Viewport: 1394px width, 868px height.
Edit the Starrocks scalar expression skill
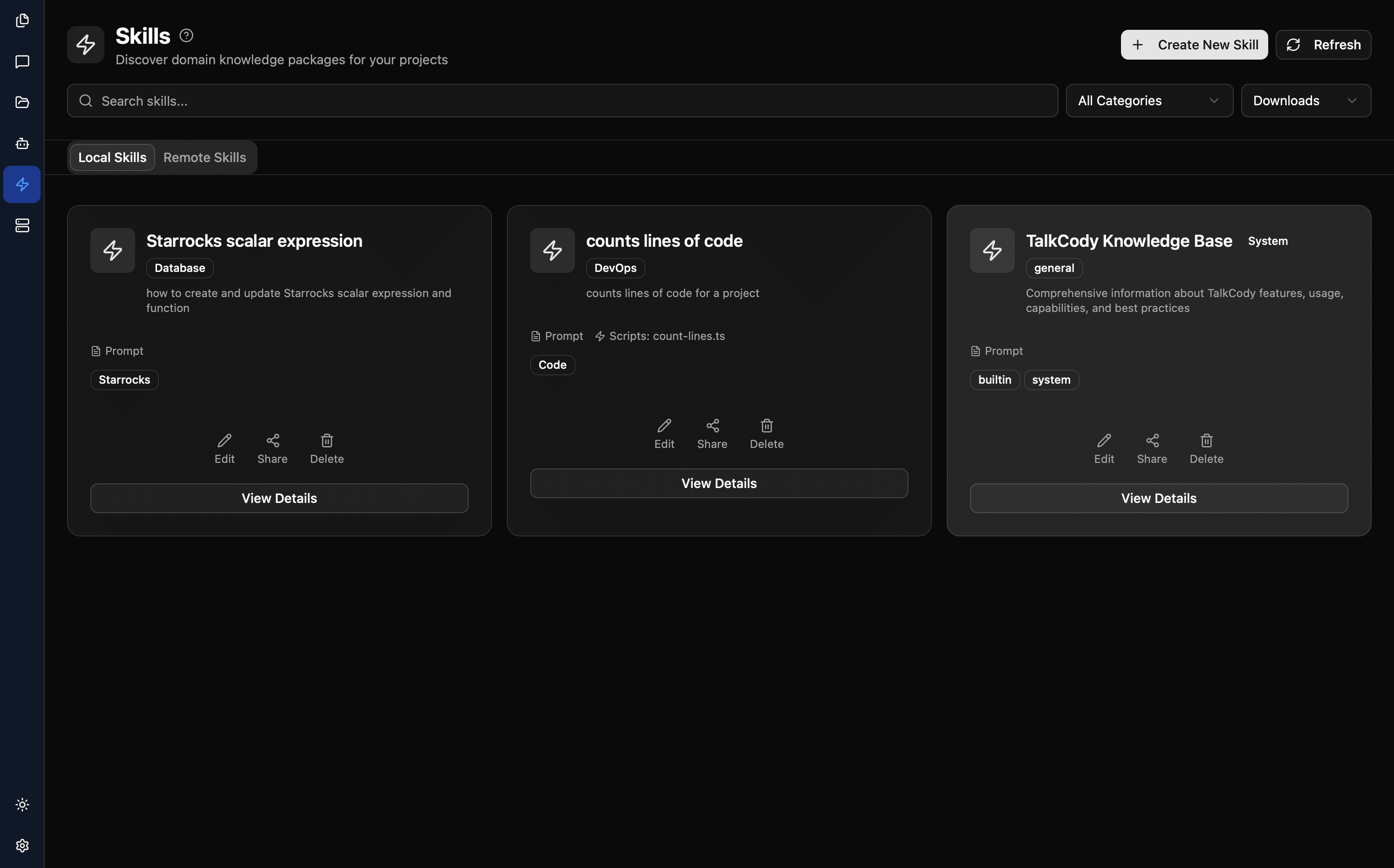coord(224,448)
